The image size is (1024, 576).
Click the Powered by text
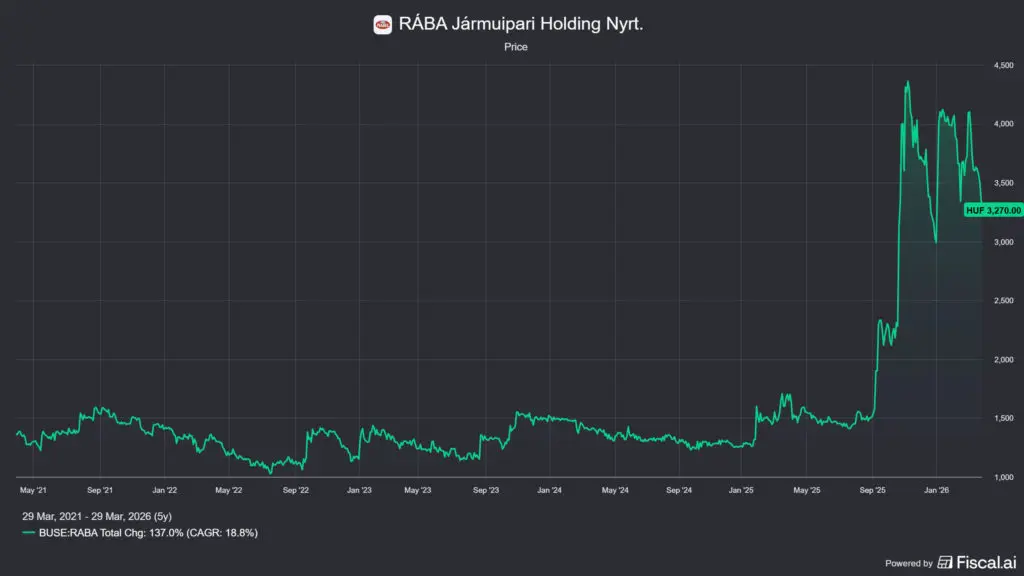(908, 563)
